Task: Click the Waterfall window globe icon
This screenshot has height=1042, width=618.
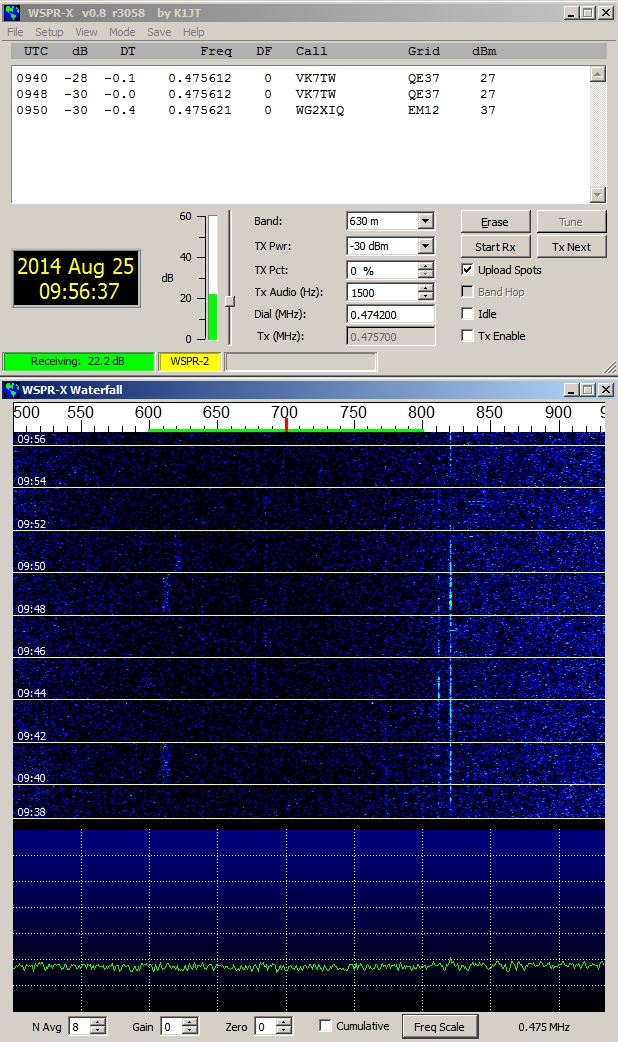Action: tap(13, 389)
